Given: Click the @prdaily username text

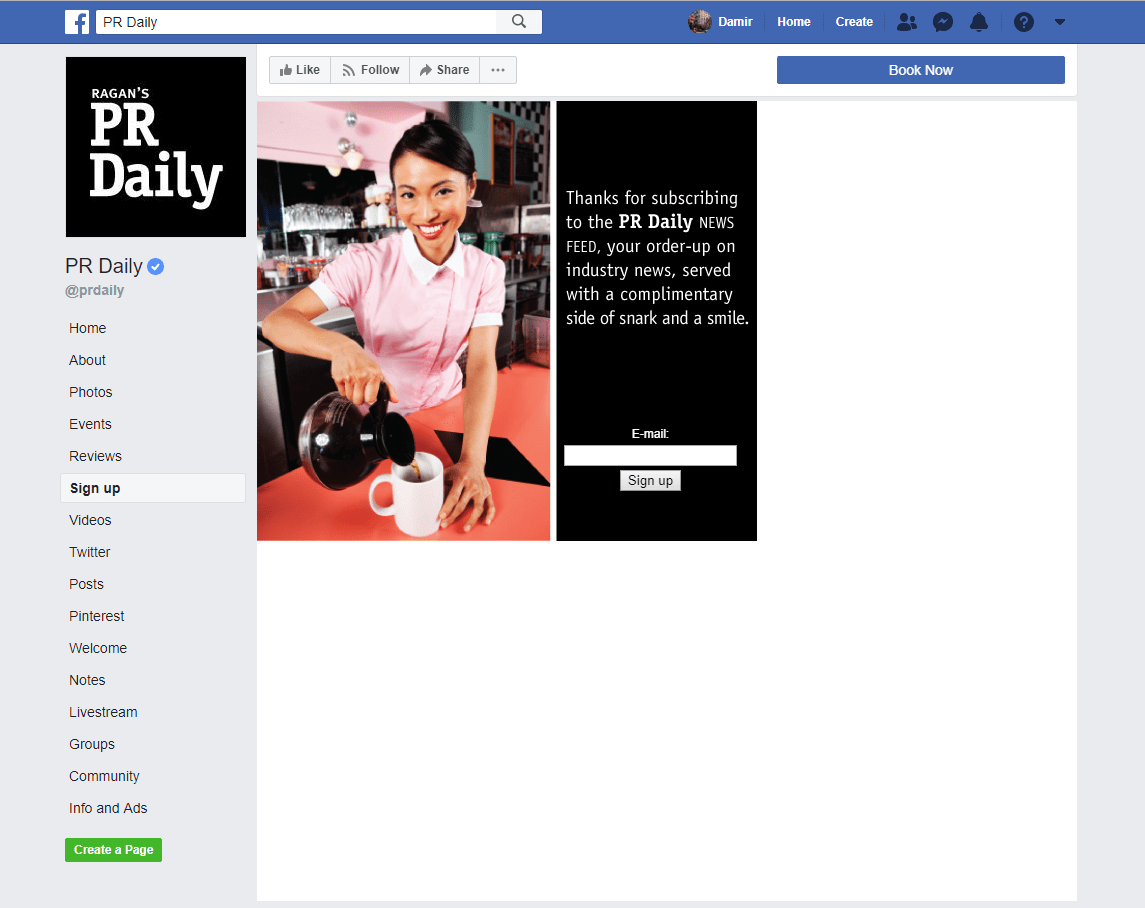Looking at the screenshot, I should click(94, 290).
